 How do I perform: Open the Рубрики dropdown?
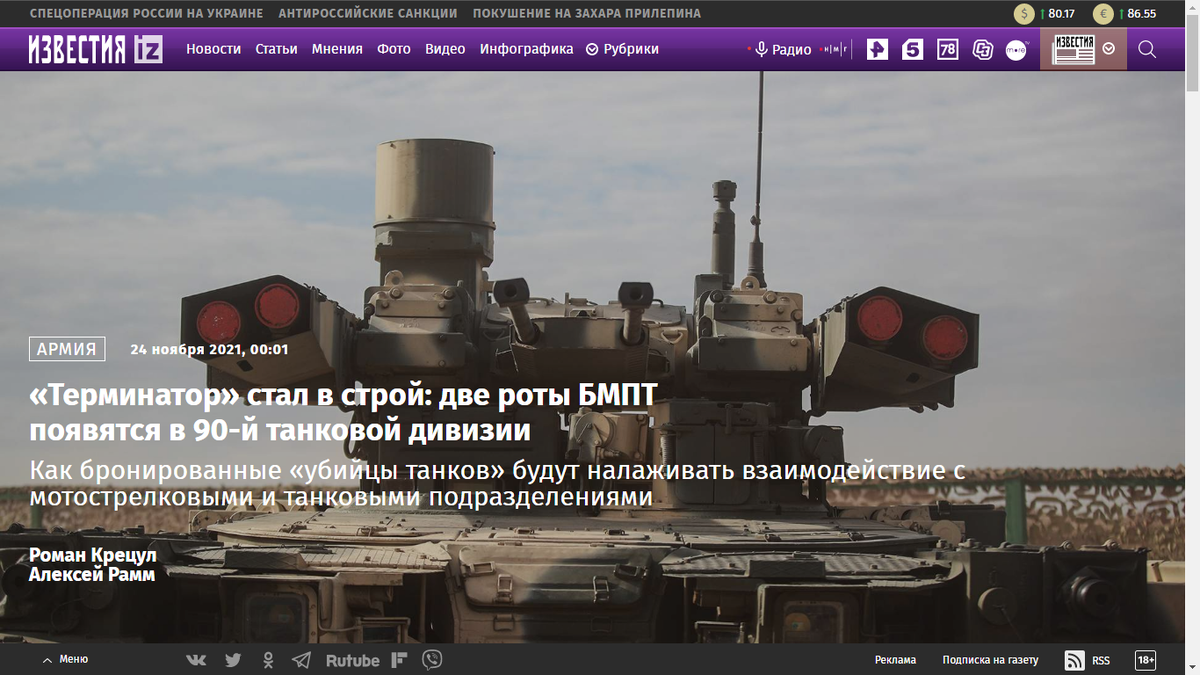click(622, 48)
